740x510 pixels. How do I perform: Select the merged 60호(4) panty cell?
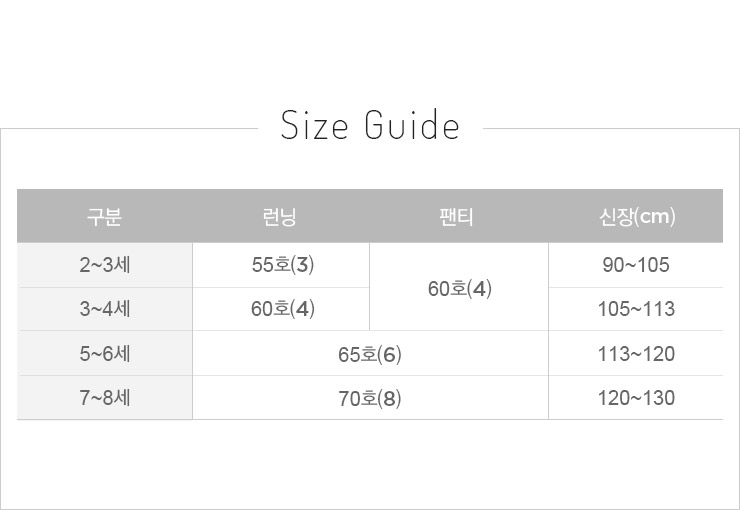(x=460, y=288)
